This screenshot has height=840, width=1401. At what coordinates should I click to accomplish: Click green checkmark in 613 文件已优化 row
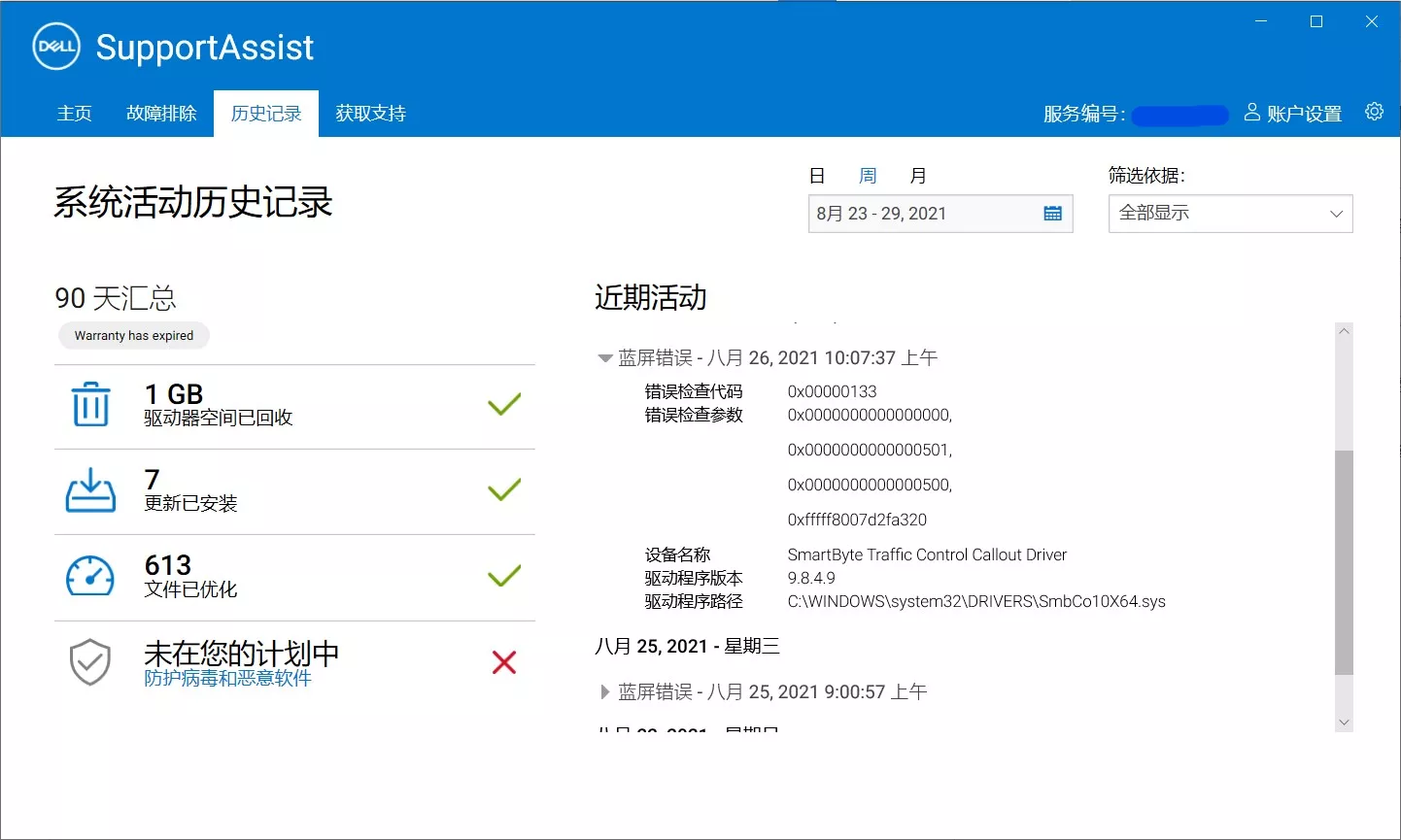[504, 576]
